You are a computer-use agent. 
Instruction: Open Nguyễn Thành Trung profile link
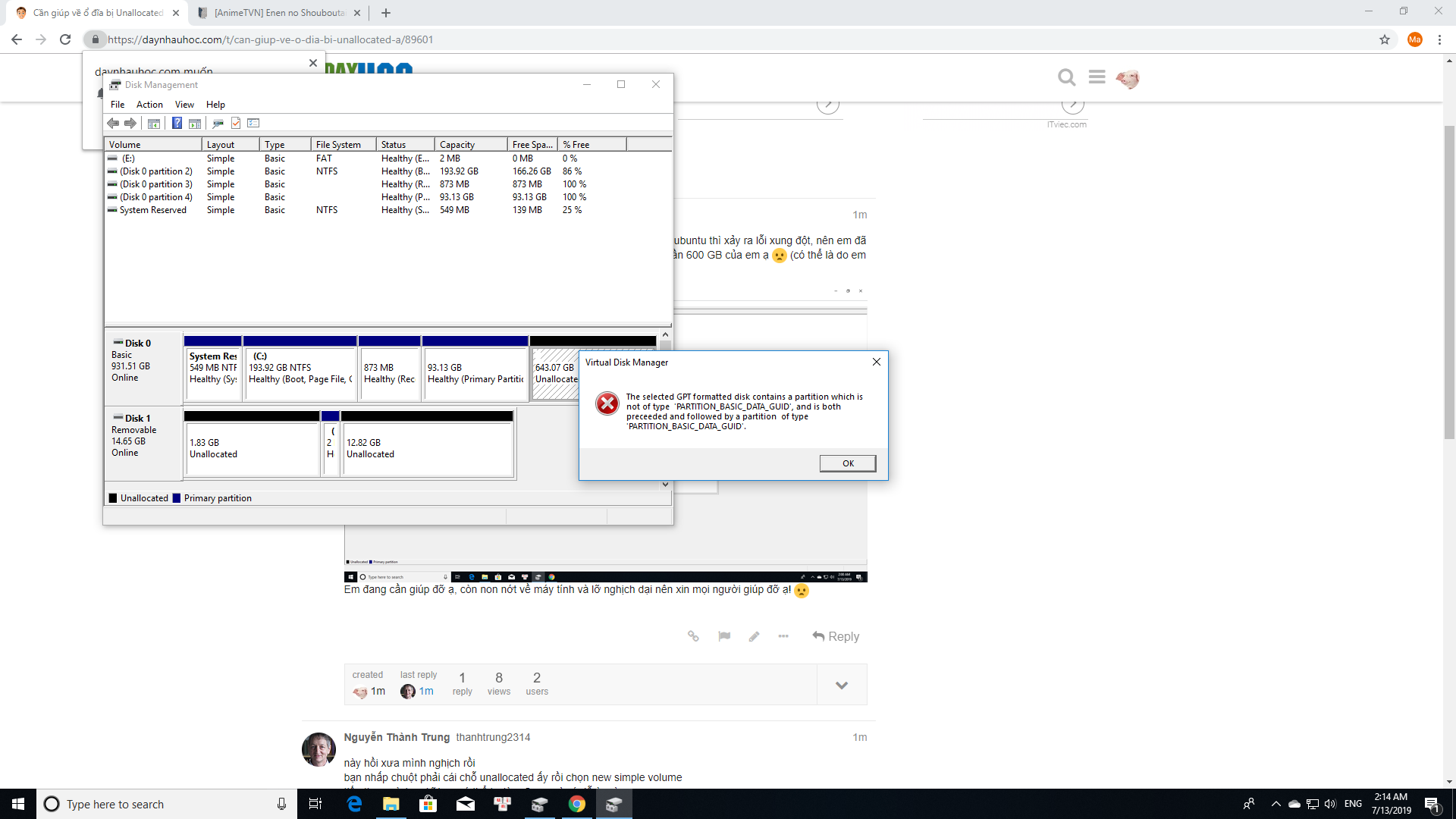click(x=397, y=737)
